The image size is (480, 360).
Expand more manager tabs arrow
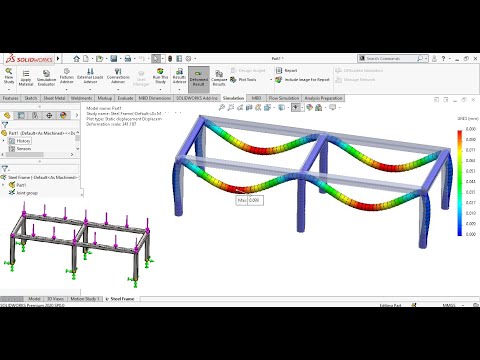pos(77,115)
